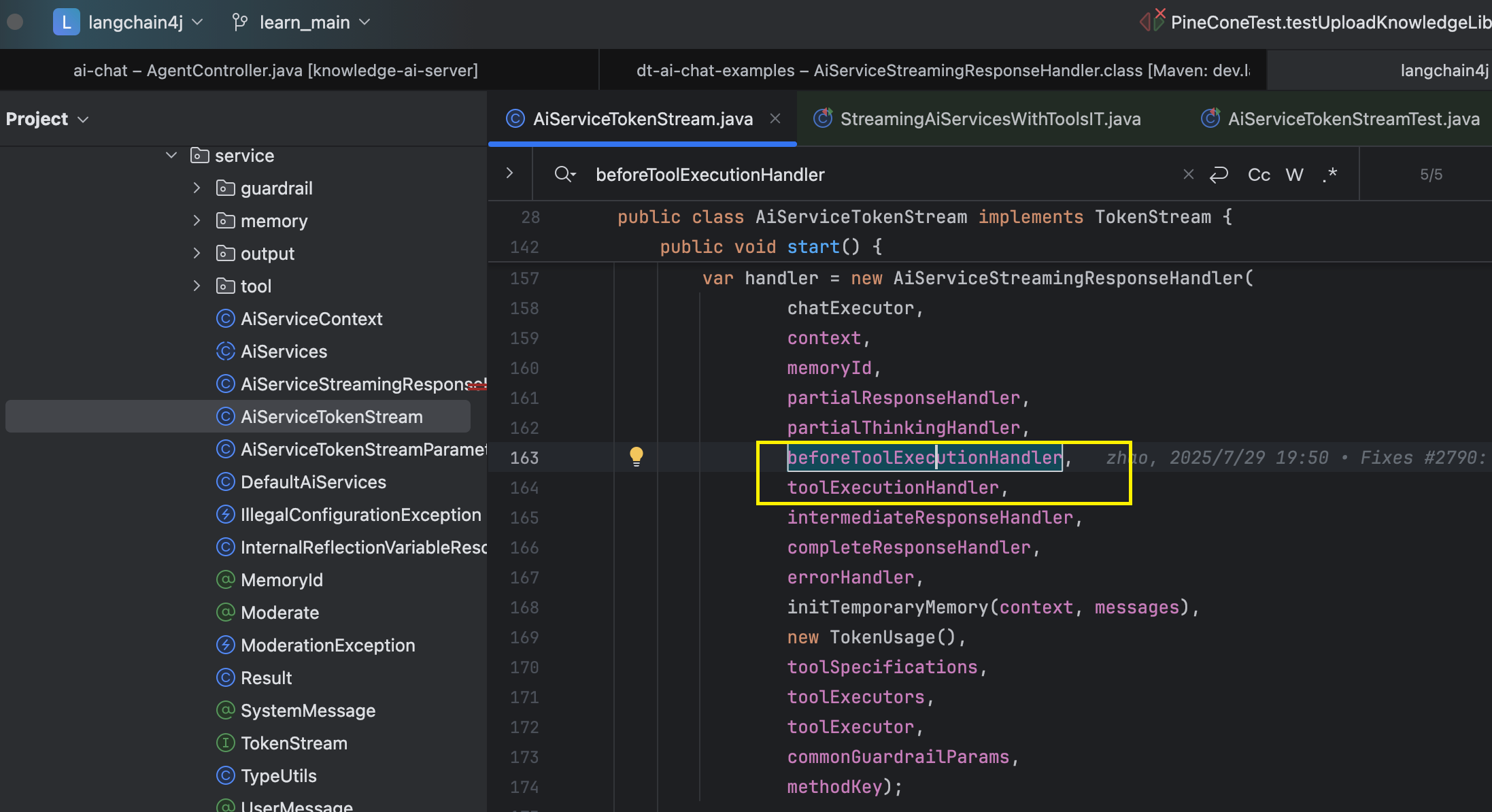
Task: Click the langchain4j project badge icon
Action: 66,22
